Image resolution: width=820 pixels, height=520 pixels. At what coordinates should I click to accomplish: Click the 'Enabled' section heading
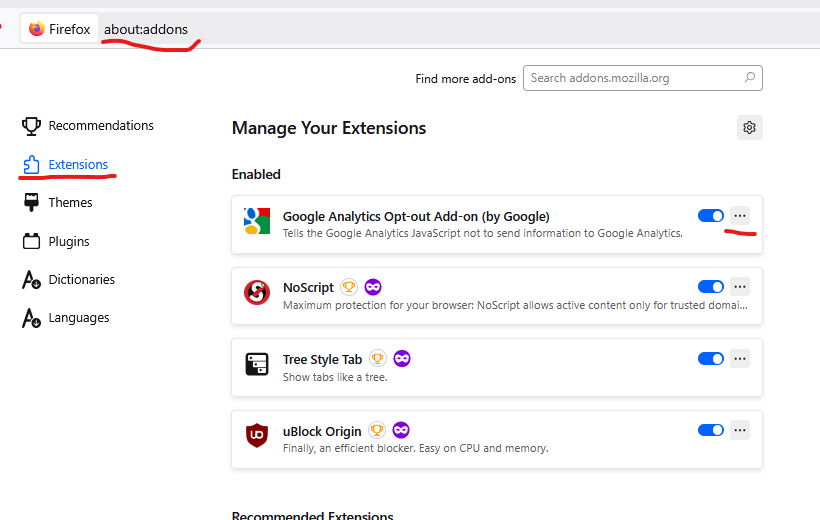point(256,174)
